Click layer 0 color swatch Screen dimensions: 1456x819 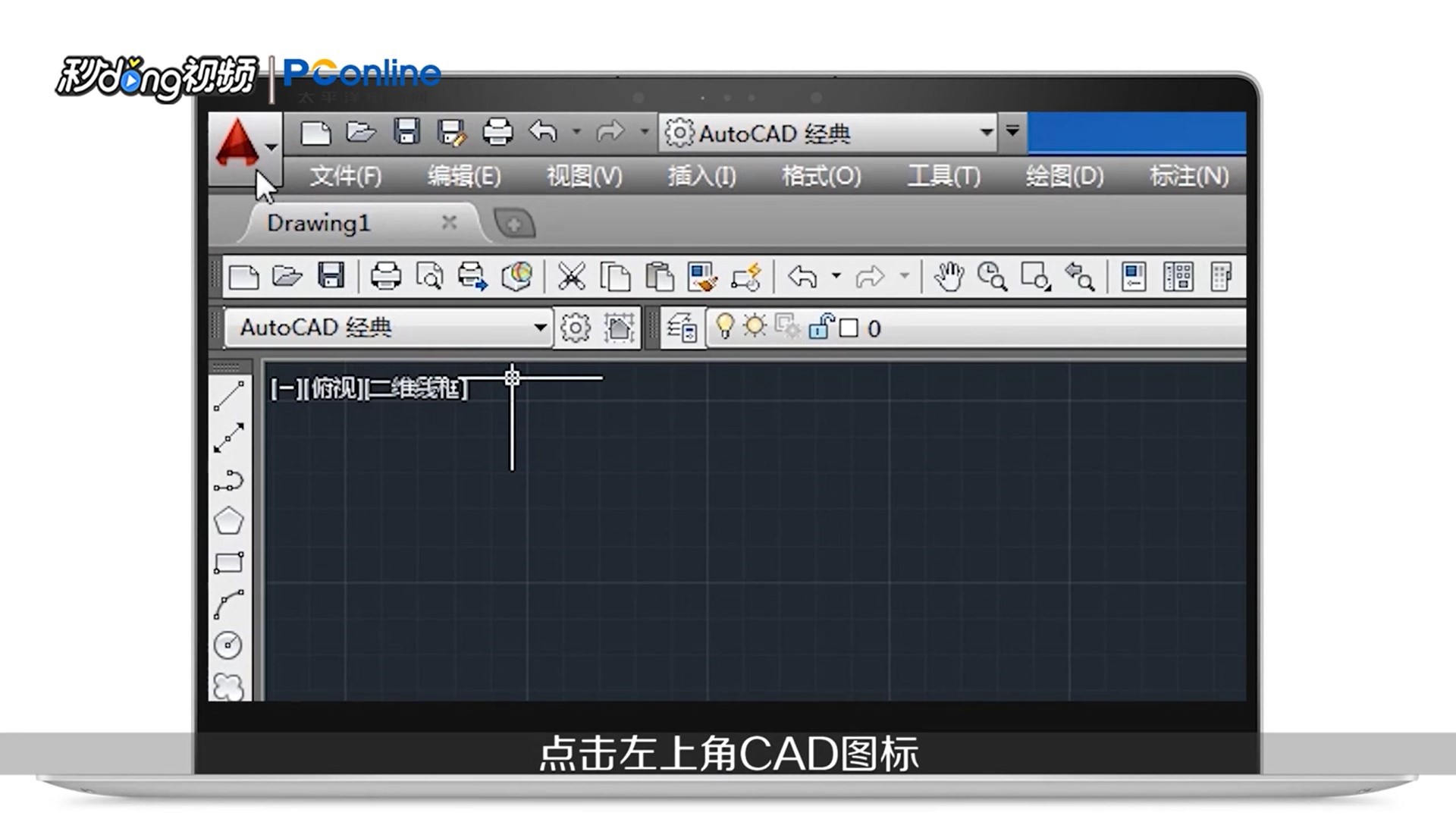click(x=849, y=328)
